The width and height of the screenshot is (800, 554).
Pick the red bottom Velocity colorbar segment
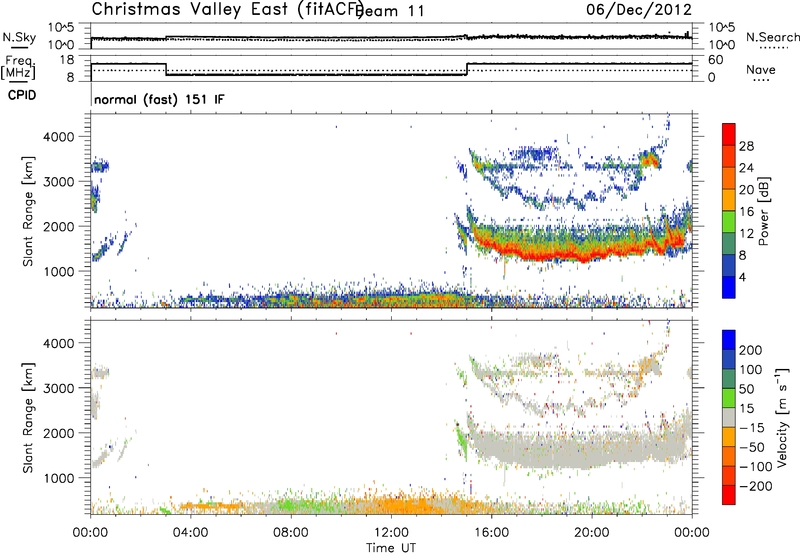pos(729,495)
